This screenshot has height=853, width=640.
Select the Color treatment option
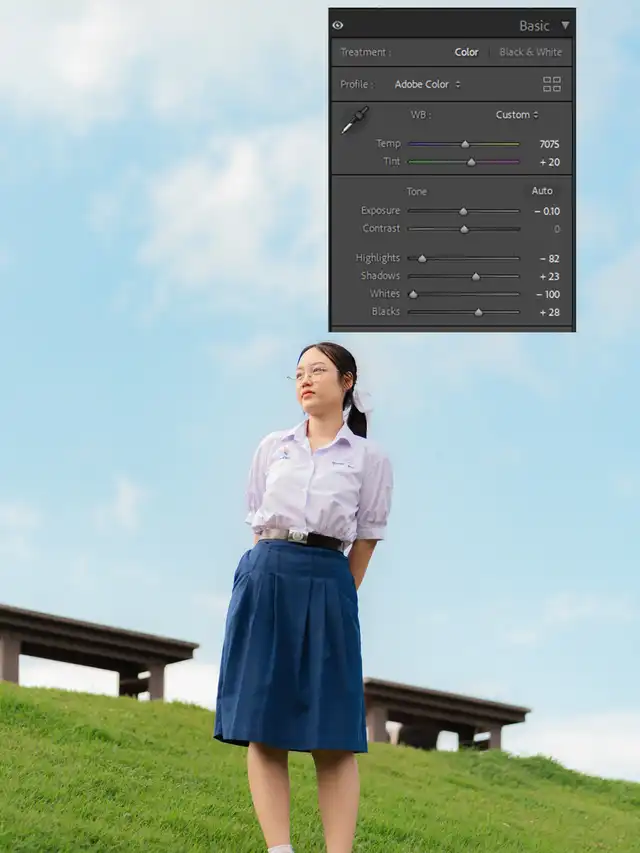(466, 52)
